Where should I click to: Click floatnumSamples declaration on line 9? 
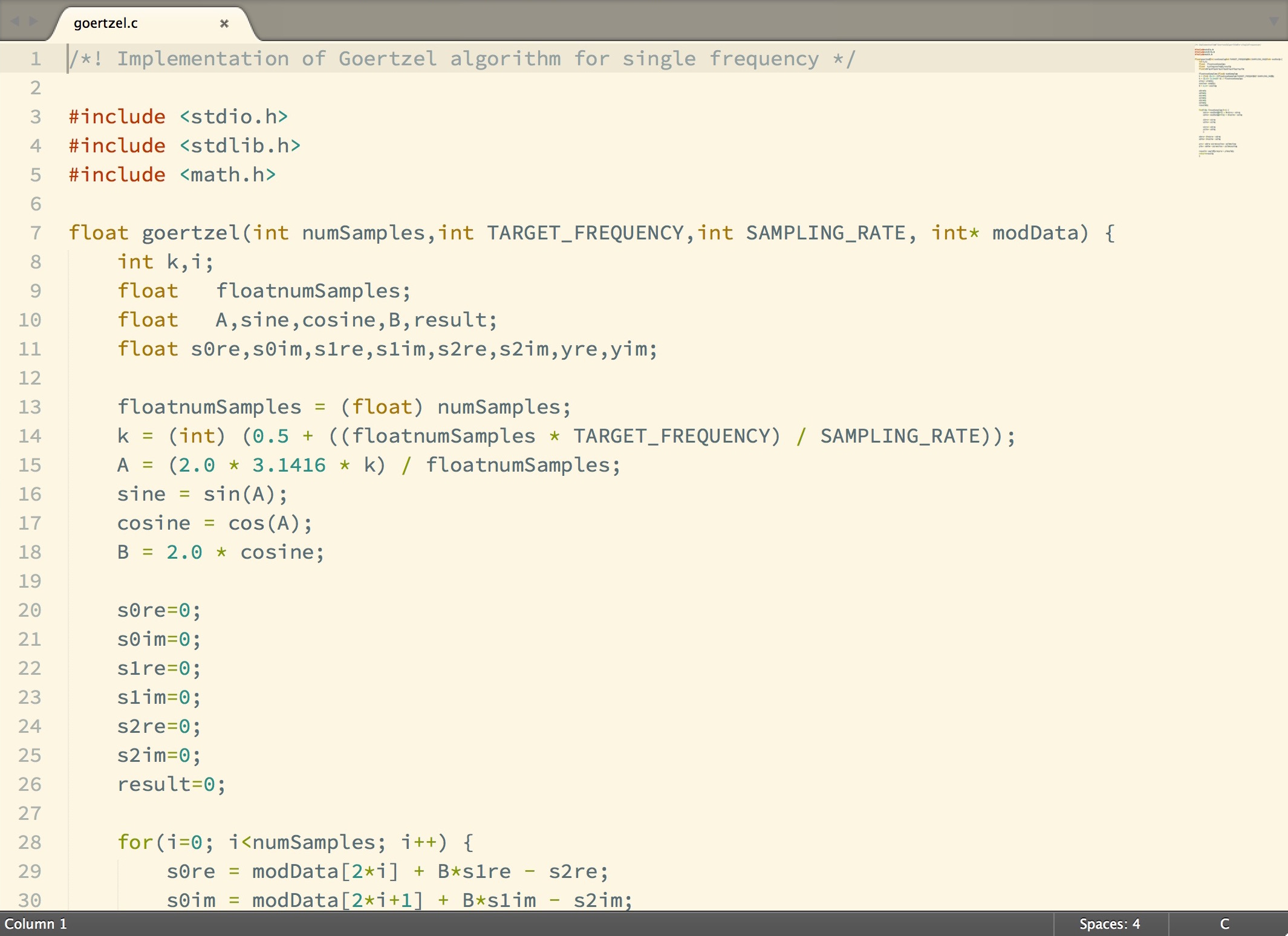click(x=313, y=291)
